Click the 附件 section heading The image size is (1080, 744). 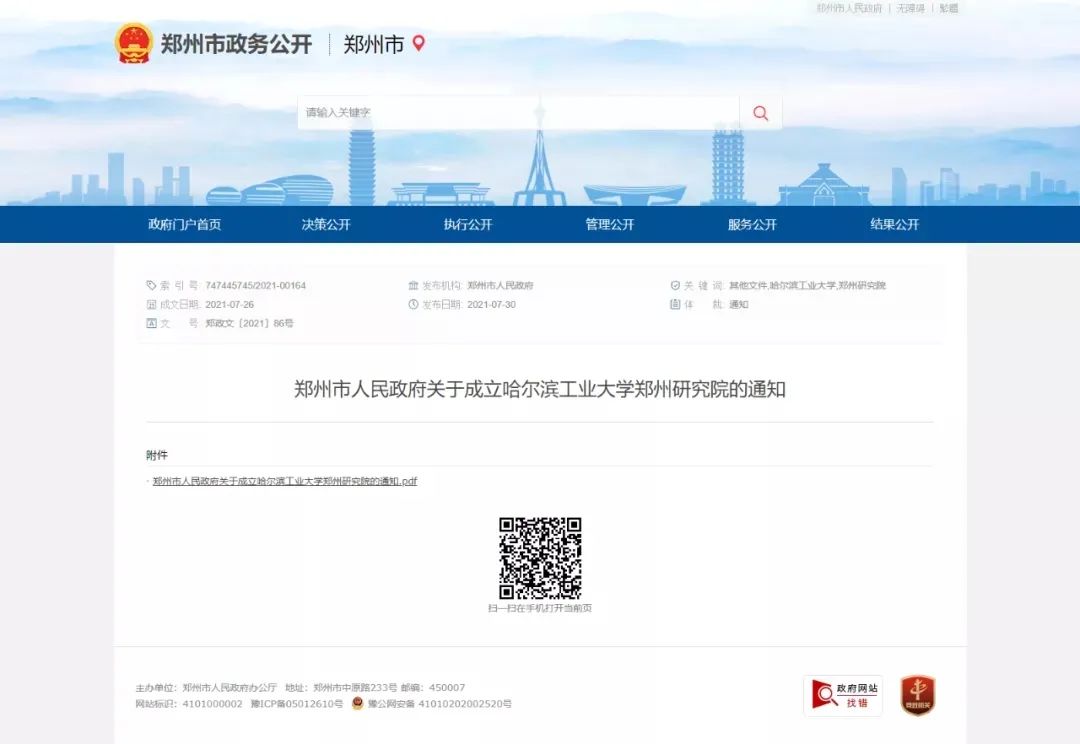click(x=156, y=455)
